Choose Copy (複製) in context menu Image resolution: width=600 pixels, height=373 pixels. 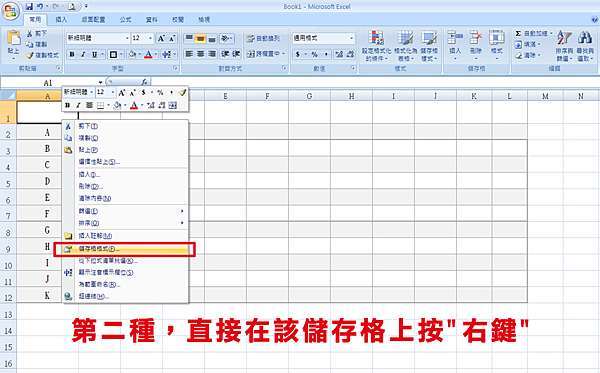pyautogui.click(x=125, y=138)
